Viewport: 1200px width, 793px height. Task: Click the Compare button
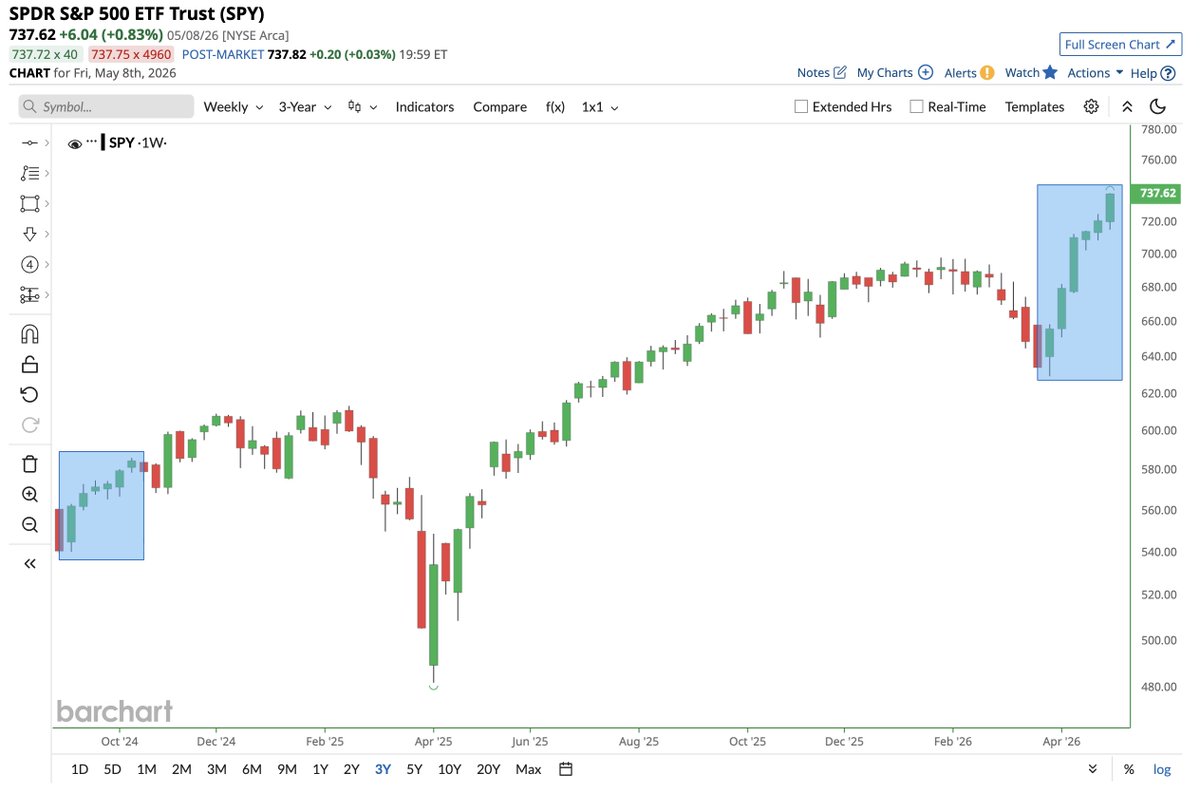[x=500, y=107]
